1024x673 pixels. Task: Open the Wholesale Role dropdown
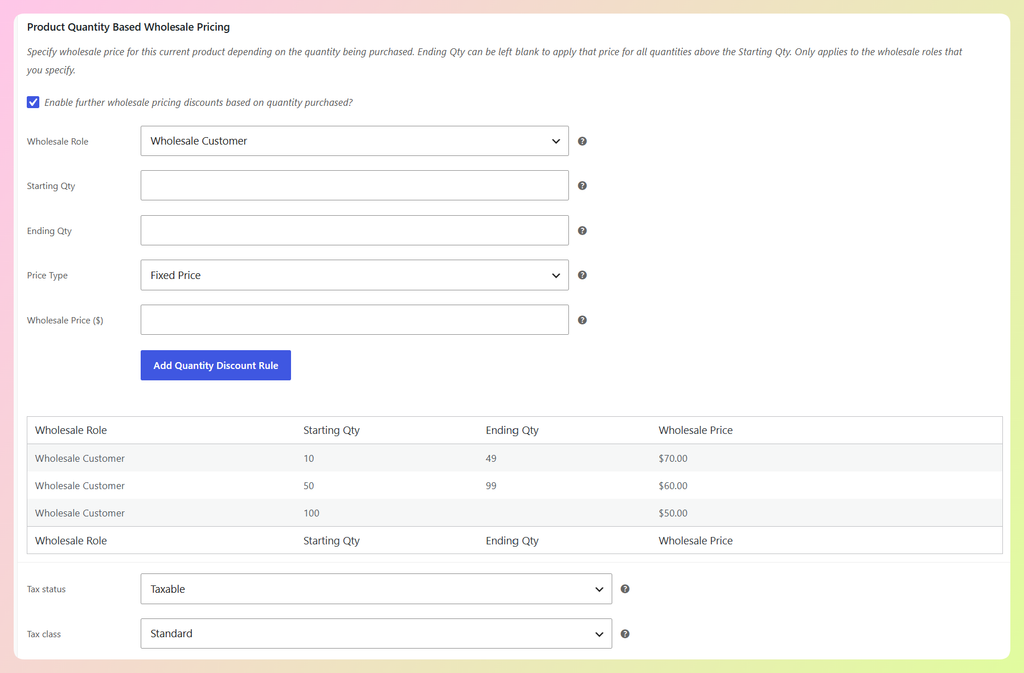click(355, 141)
